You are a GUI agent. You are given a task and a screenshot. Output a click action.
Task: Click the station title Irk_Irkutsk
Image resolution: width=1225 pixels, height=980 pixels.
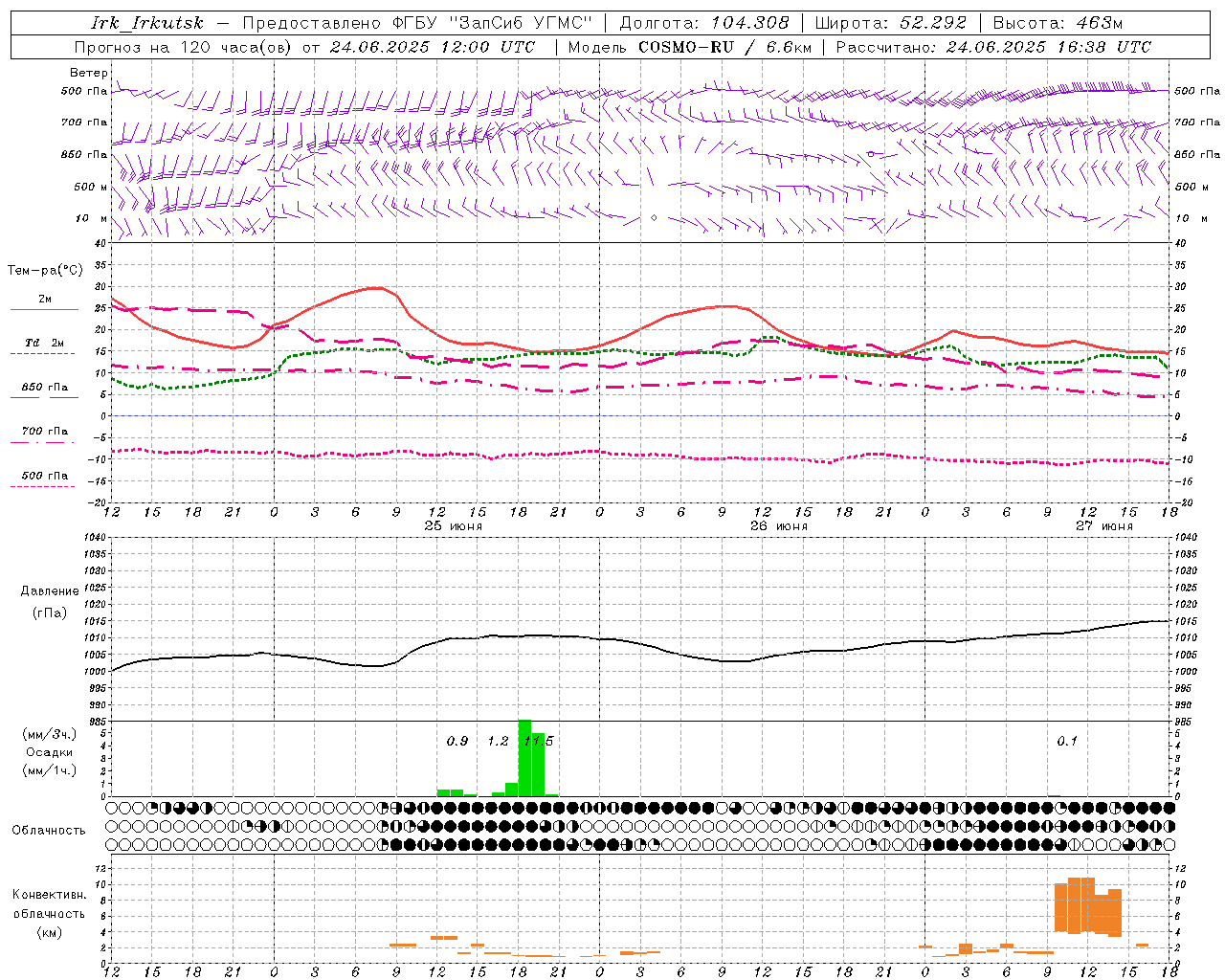146,23
